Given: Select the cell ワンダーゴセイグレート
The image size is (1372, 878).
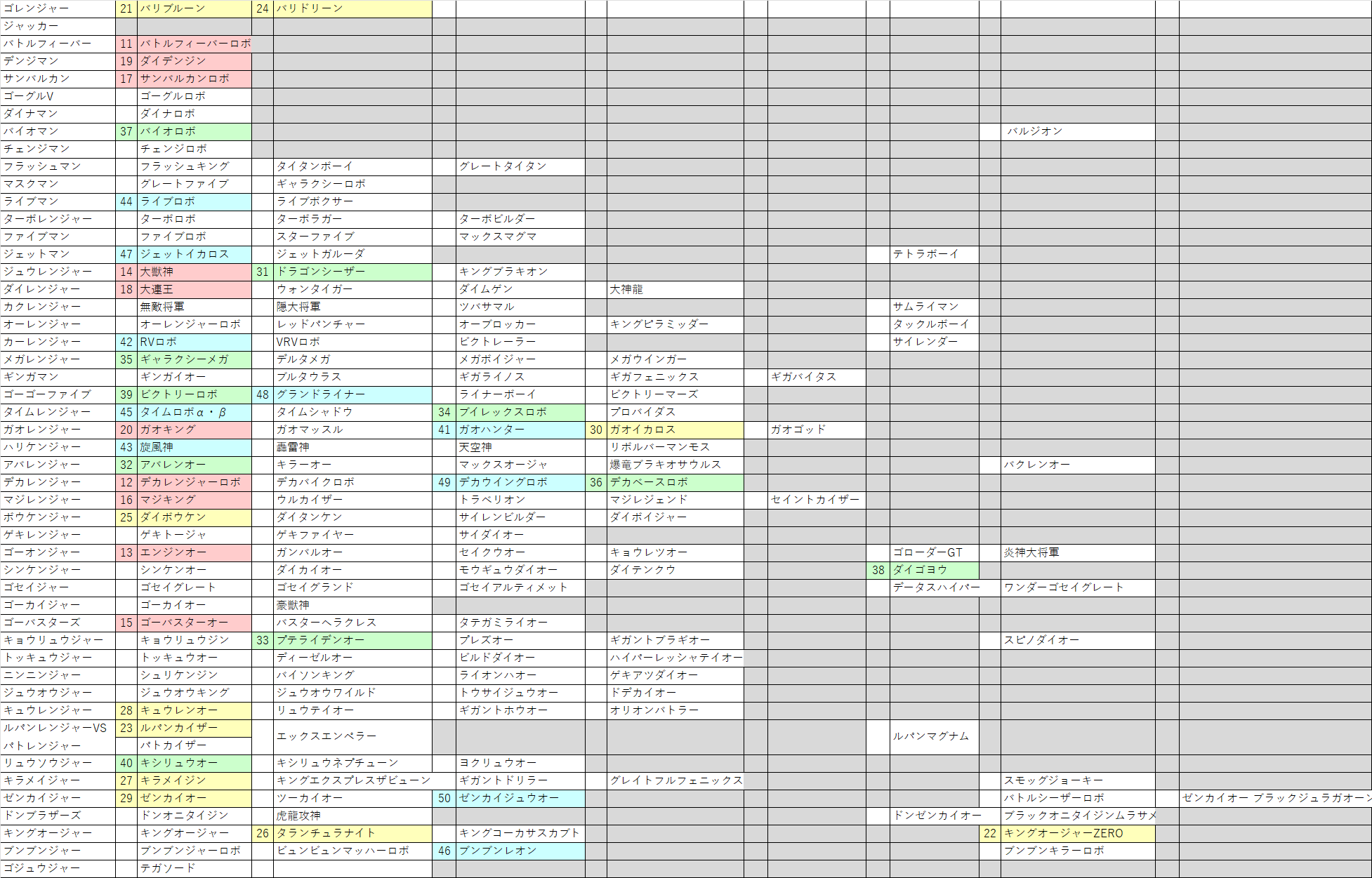Looking at the screenshot, I should tap(1078, 587).
